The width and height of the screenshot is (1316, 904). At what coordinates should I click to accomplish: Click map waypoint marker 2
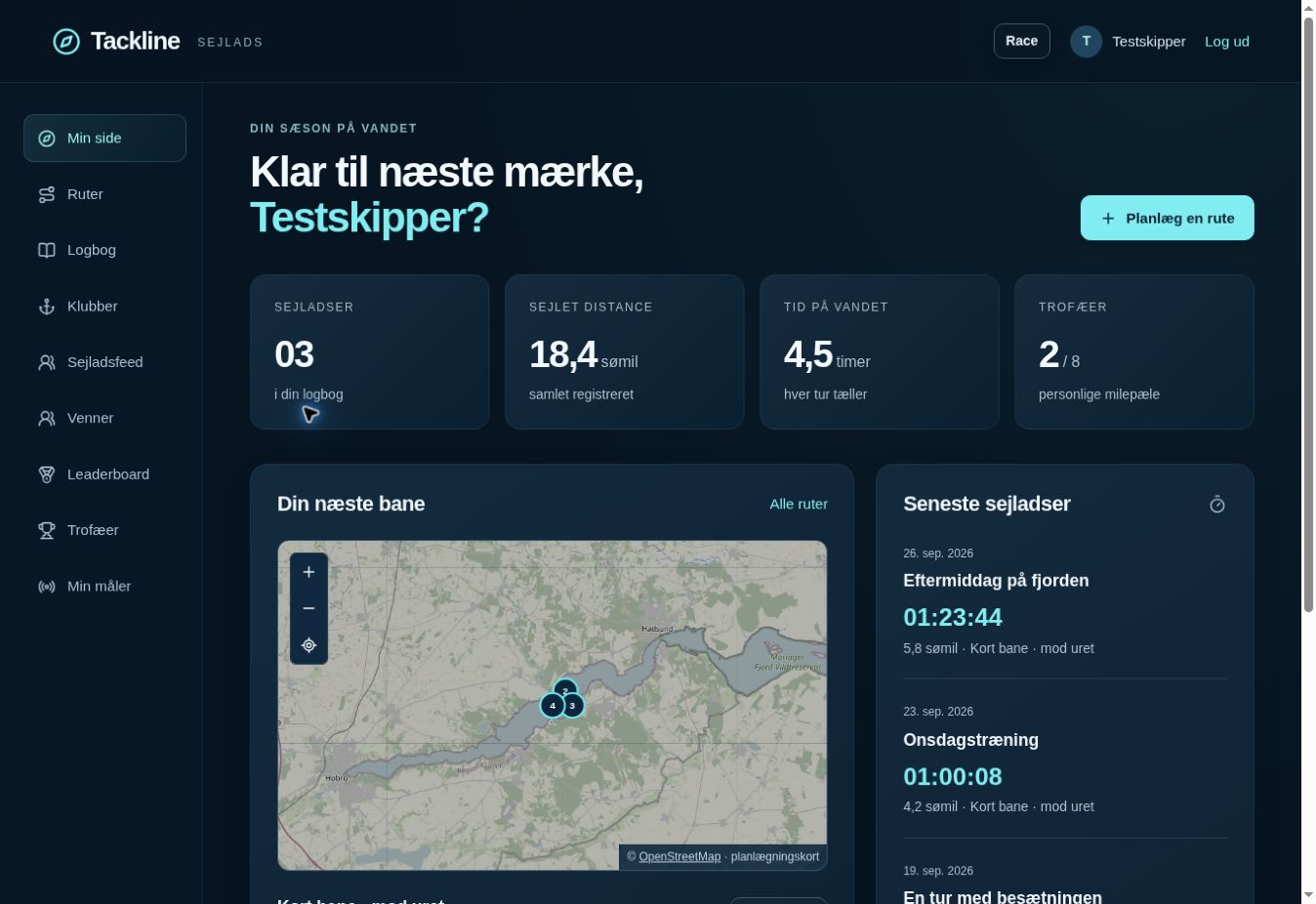(x=565, y=688)
